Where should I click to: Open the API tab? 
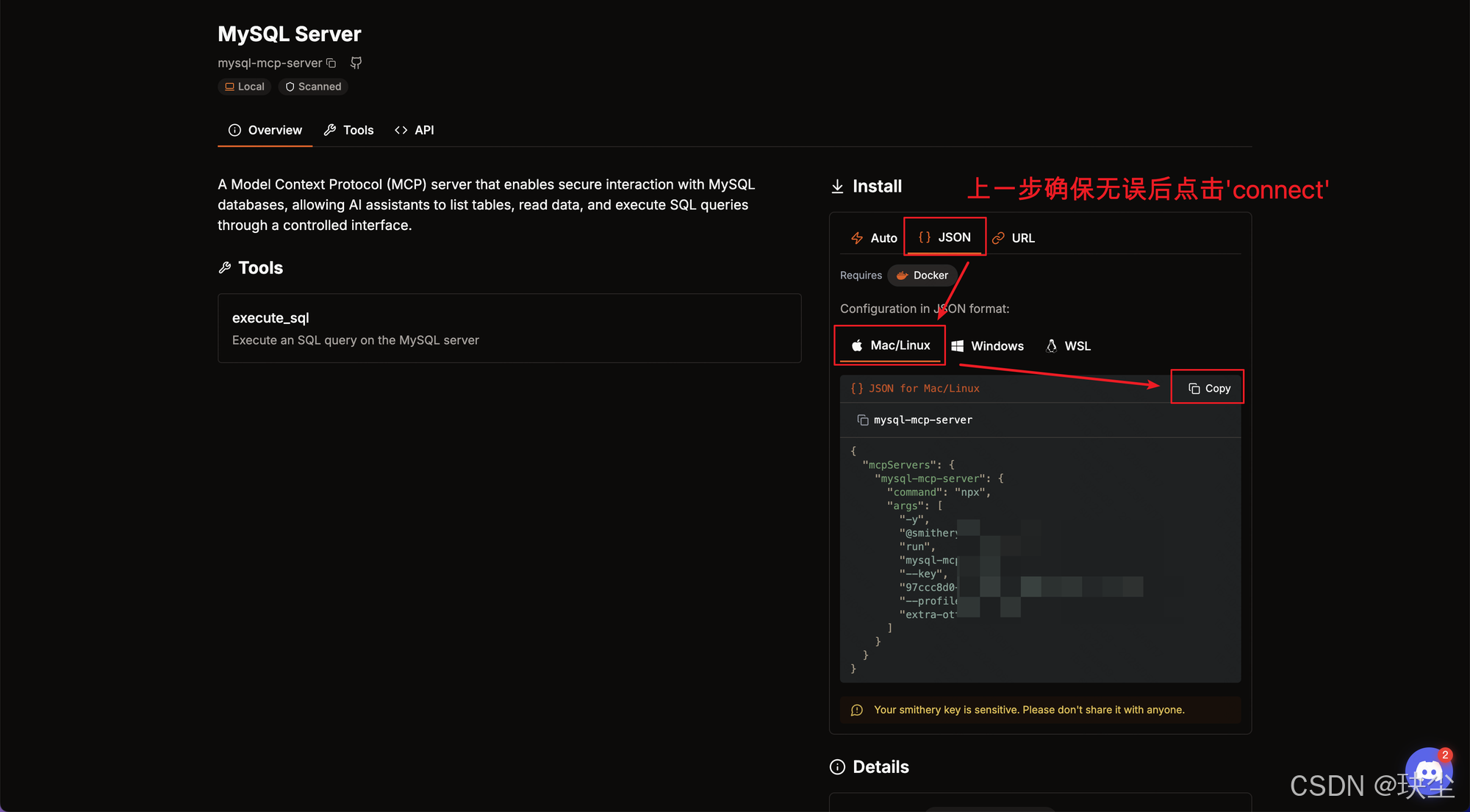pyautogui.click(x=415, y=130)
